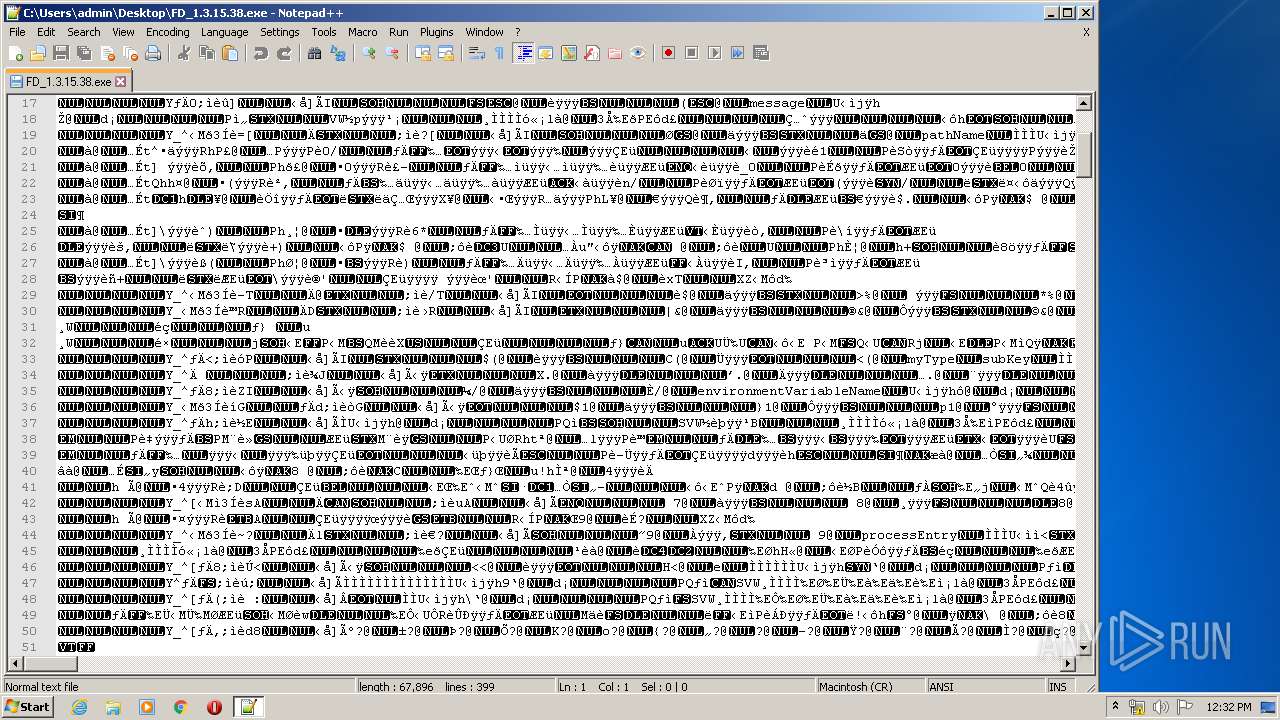Show the Function List panel

(592, 53)
